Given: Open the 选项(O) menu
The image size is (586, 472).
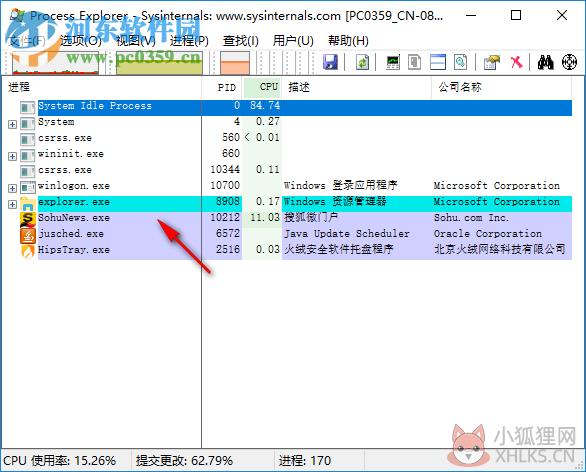Looking at the screenshot, I should (x=81, y=40).
